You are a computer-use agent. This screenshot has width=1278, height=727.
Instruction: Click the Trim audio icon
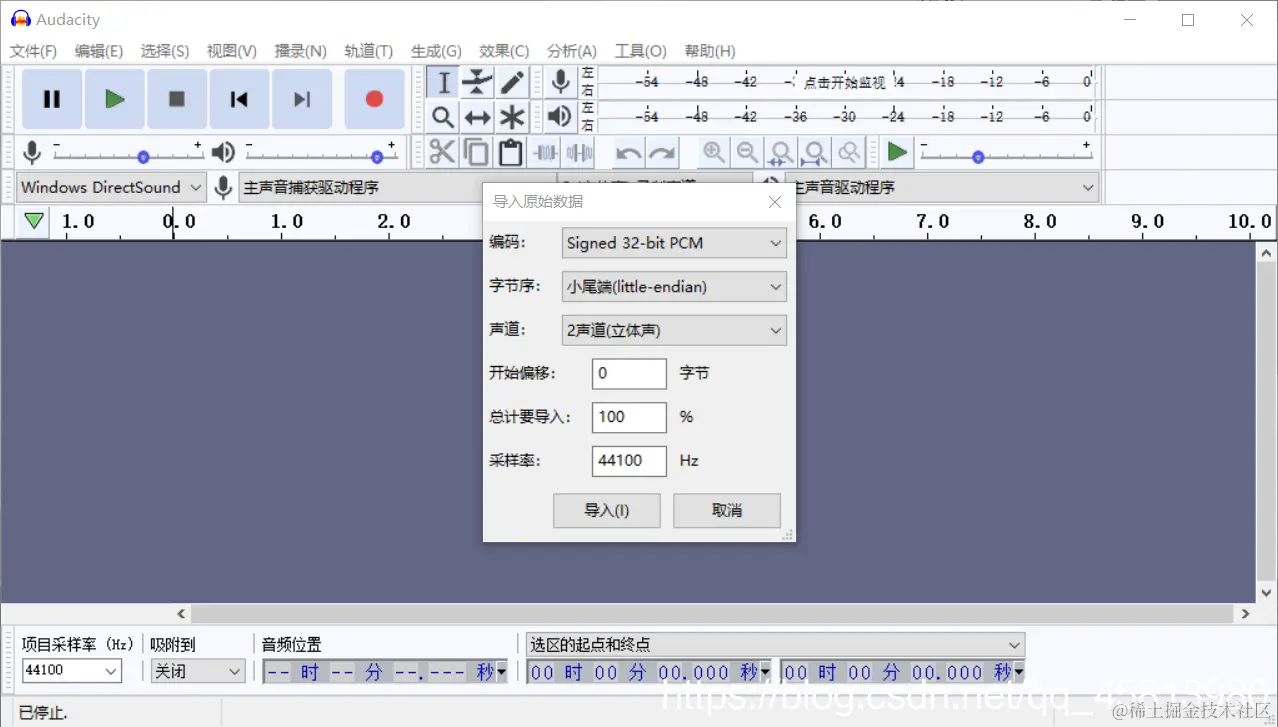545,153
